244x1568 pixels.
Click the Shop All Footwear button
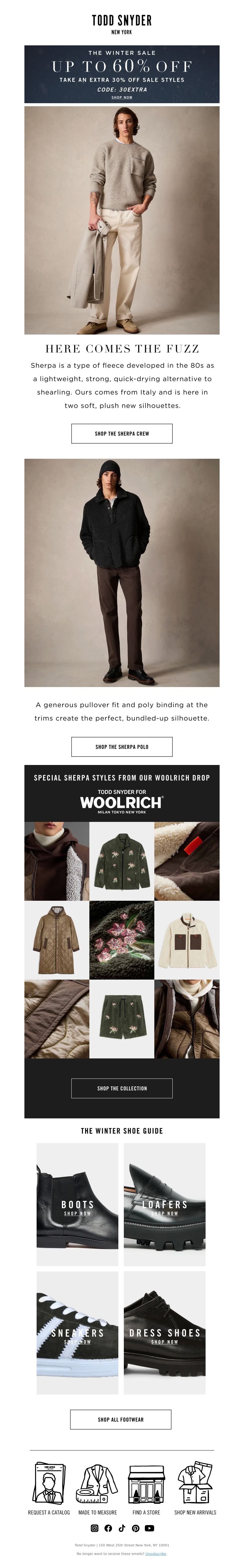click(121, 1419)
